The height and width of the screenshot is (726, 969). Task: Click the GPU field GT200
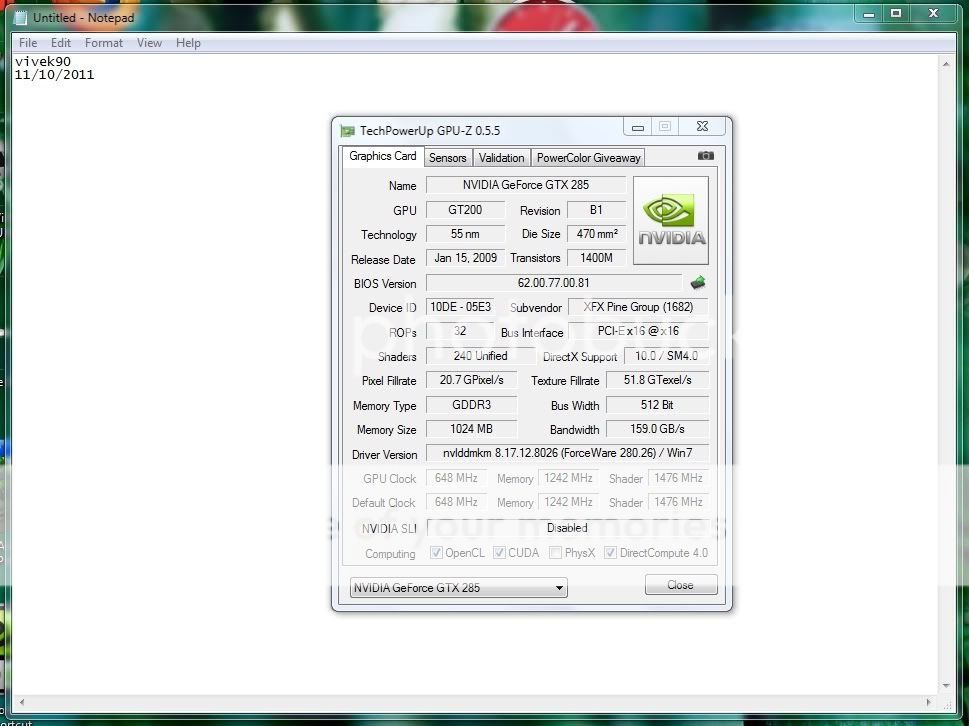[x=465, y=209]
